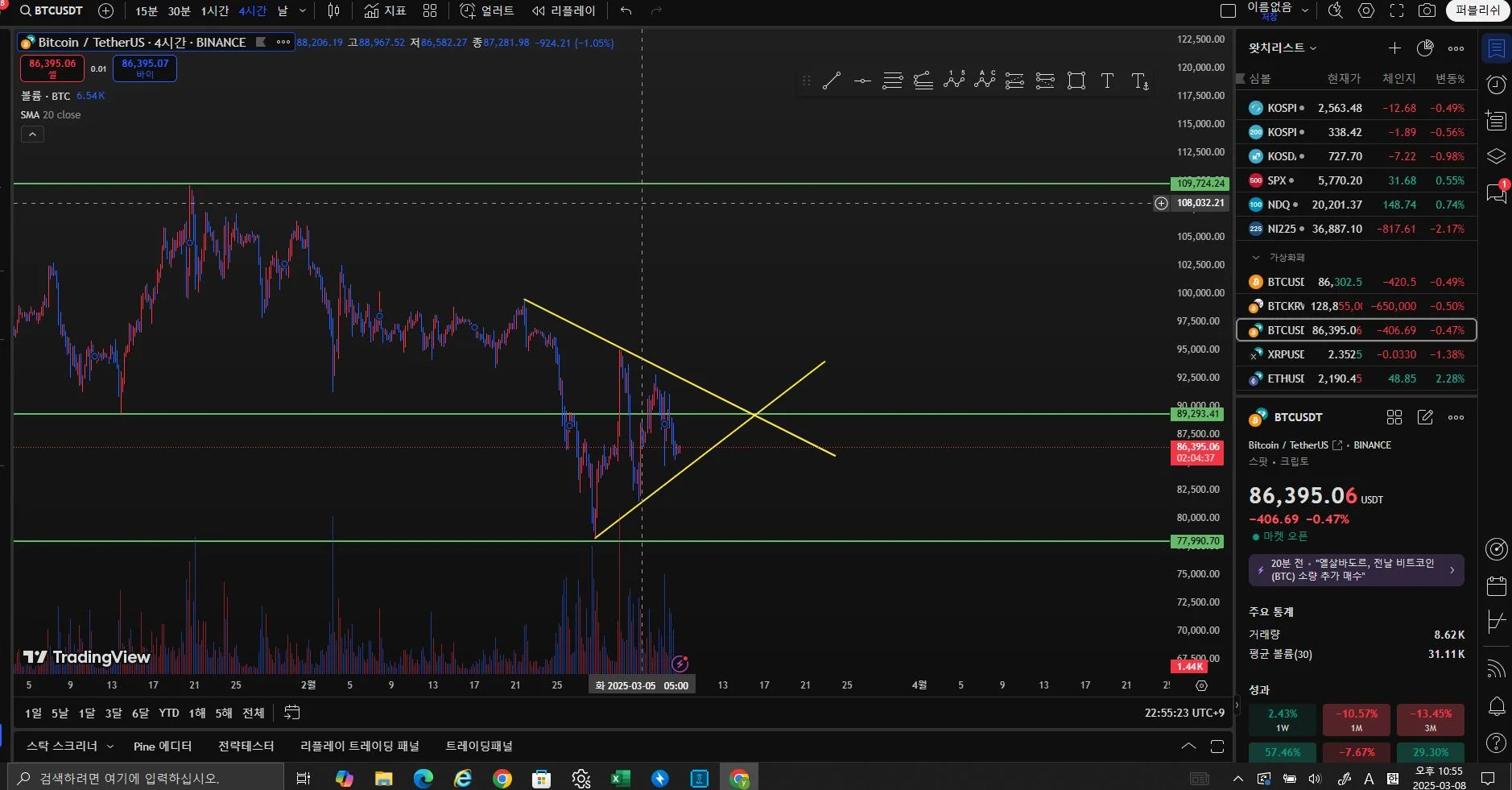The height and width of the screenshot is (790, 1512).
Task: Open watchlist more options menu
Action: pyautogui.click(x=1456, y=48)
